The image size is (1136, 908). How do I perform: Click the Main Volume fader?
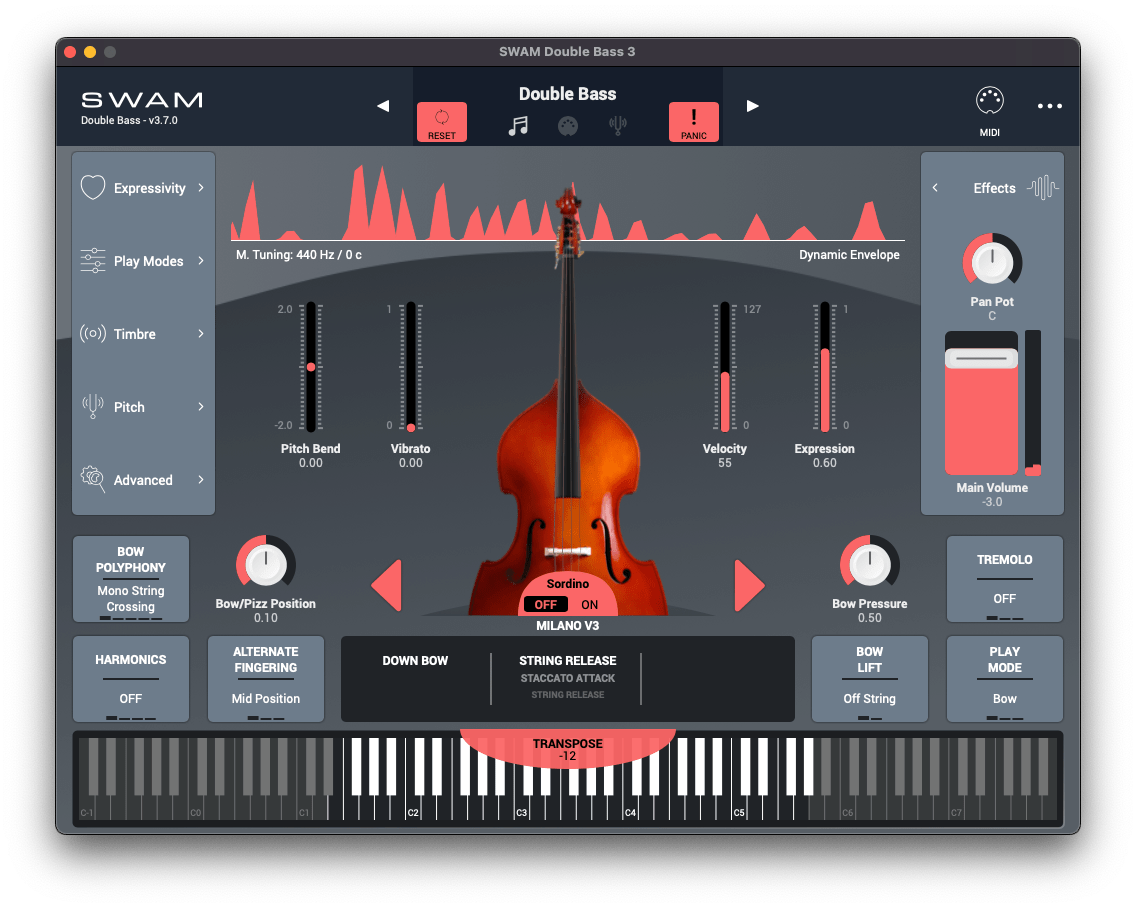(x=981, y=403)
